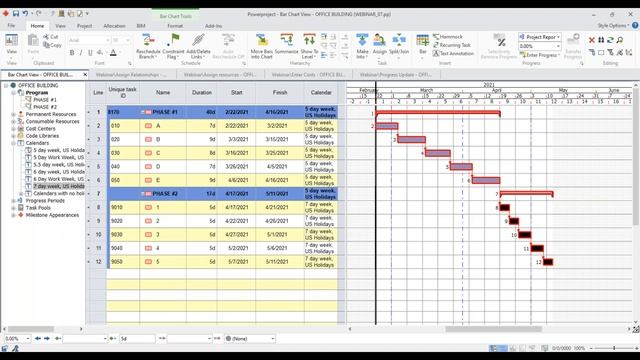Collapse the PHASE #2 summary row
Viewport: 640px width, 360px height.
pos(143,193)
